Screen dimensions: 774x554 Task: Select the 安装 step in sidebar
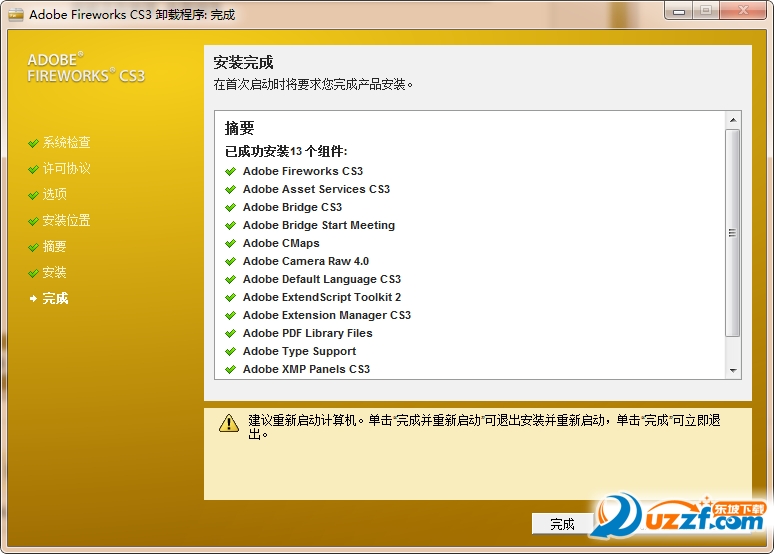pos(54,272)
